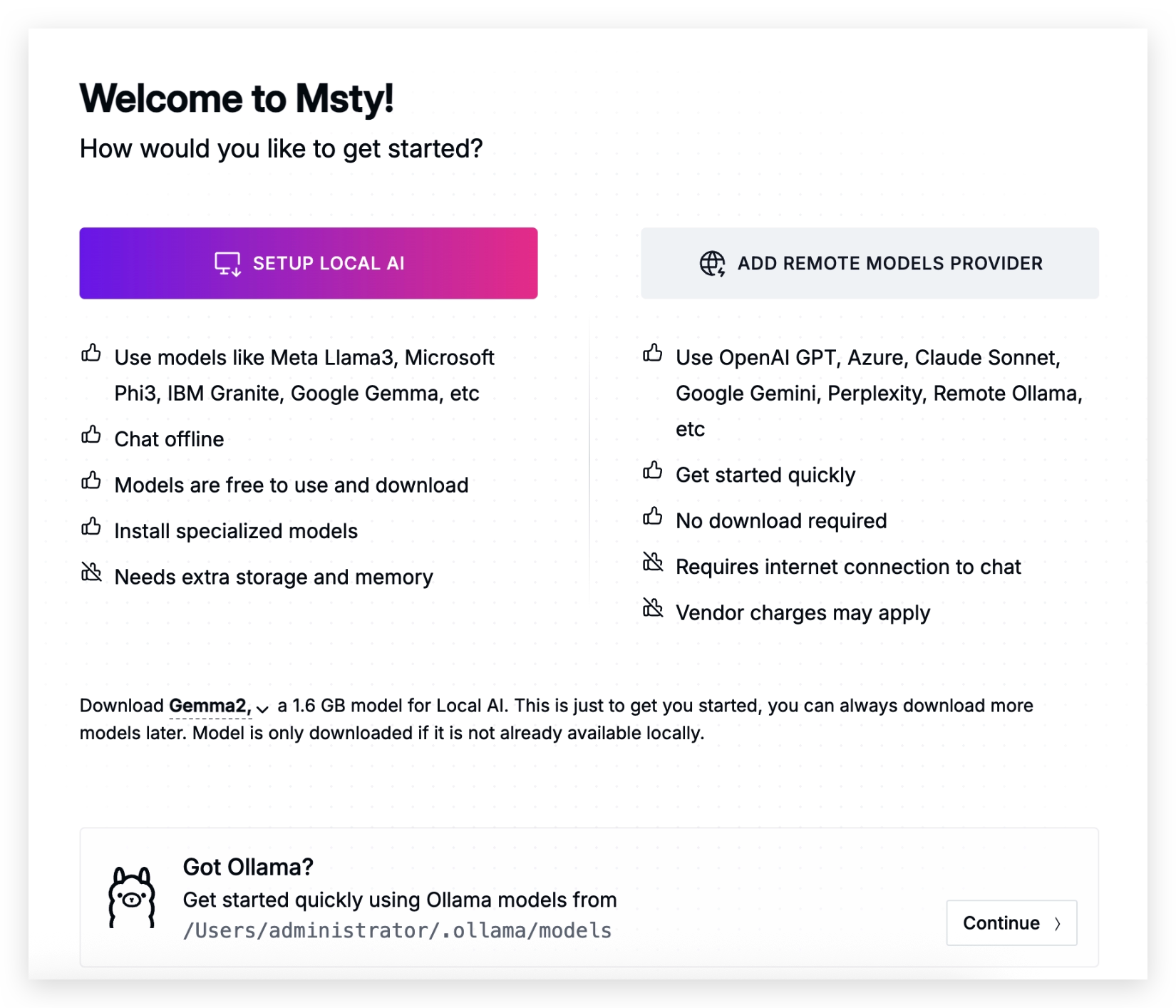This screenshot has height=1008, width=1176.
Task: Click thumbs-up icon beside Install specialized models
Action: coord(91,527)
